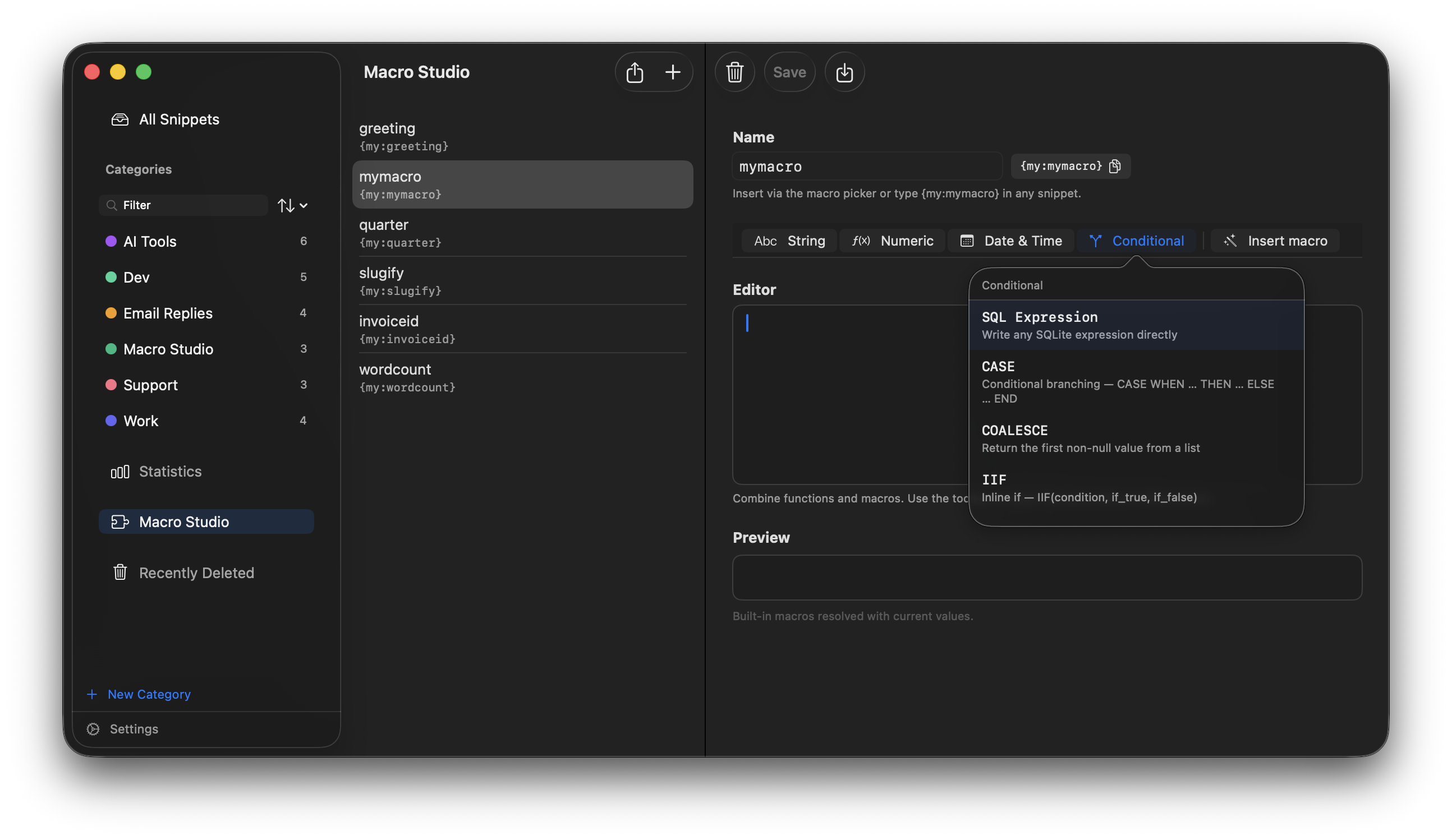Select the Dev category
1452x840 pixels.
coord(206,277)
